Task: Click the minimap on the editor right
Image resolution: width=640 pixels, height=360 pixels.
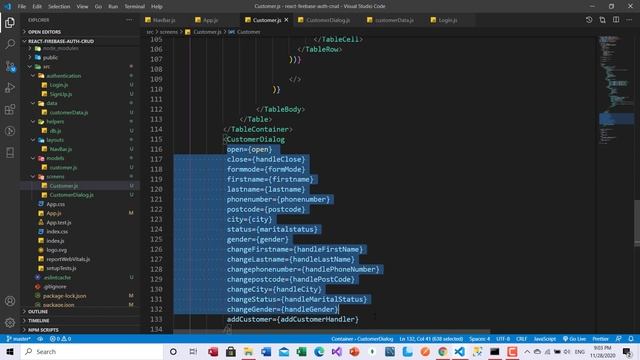Action: pyautogui.click(x=616, y=90)
